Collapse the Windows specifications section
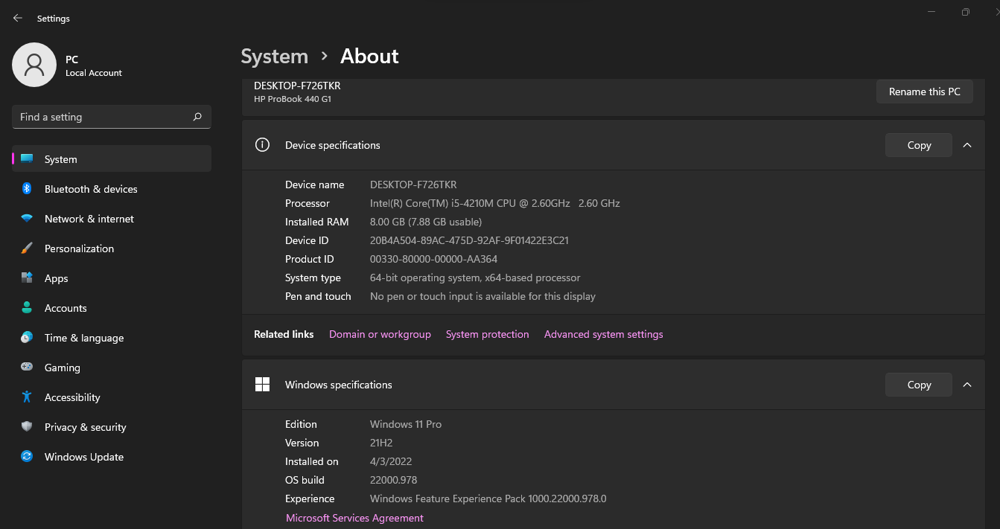 coord(967,385)
